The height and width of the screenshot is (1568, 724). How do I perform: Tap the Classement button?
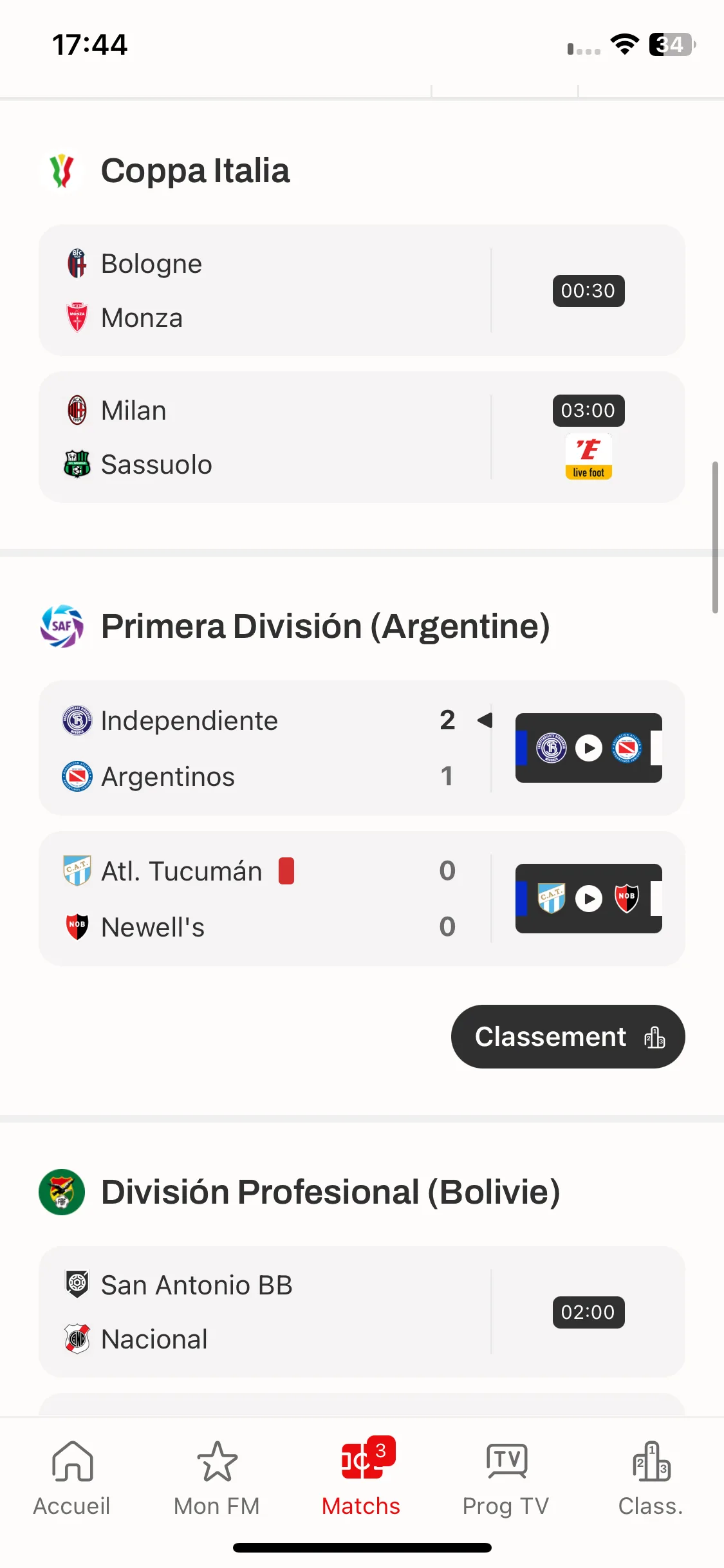568,1036
